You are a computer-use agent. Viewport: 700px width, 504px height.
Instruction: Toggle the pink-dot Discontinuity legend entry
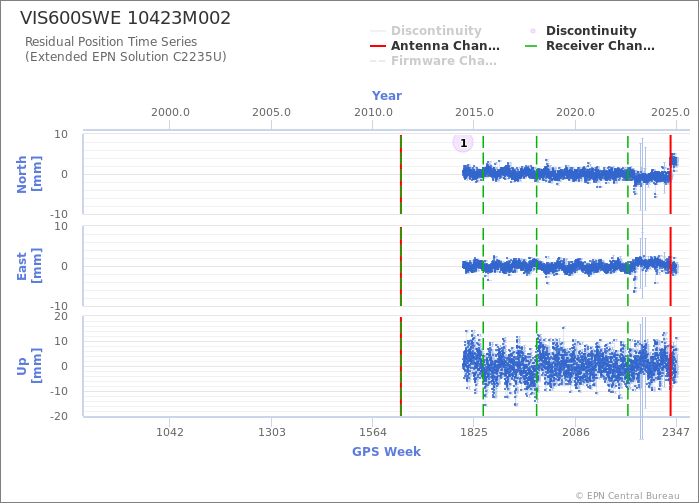pos(581,30)
